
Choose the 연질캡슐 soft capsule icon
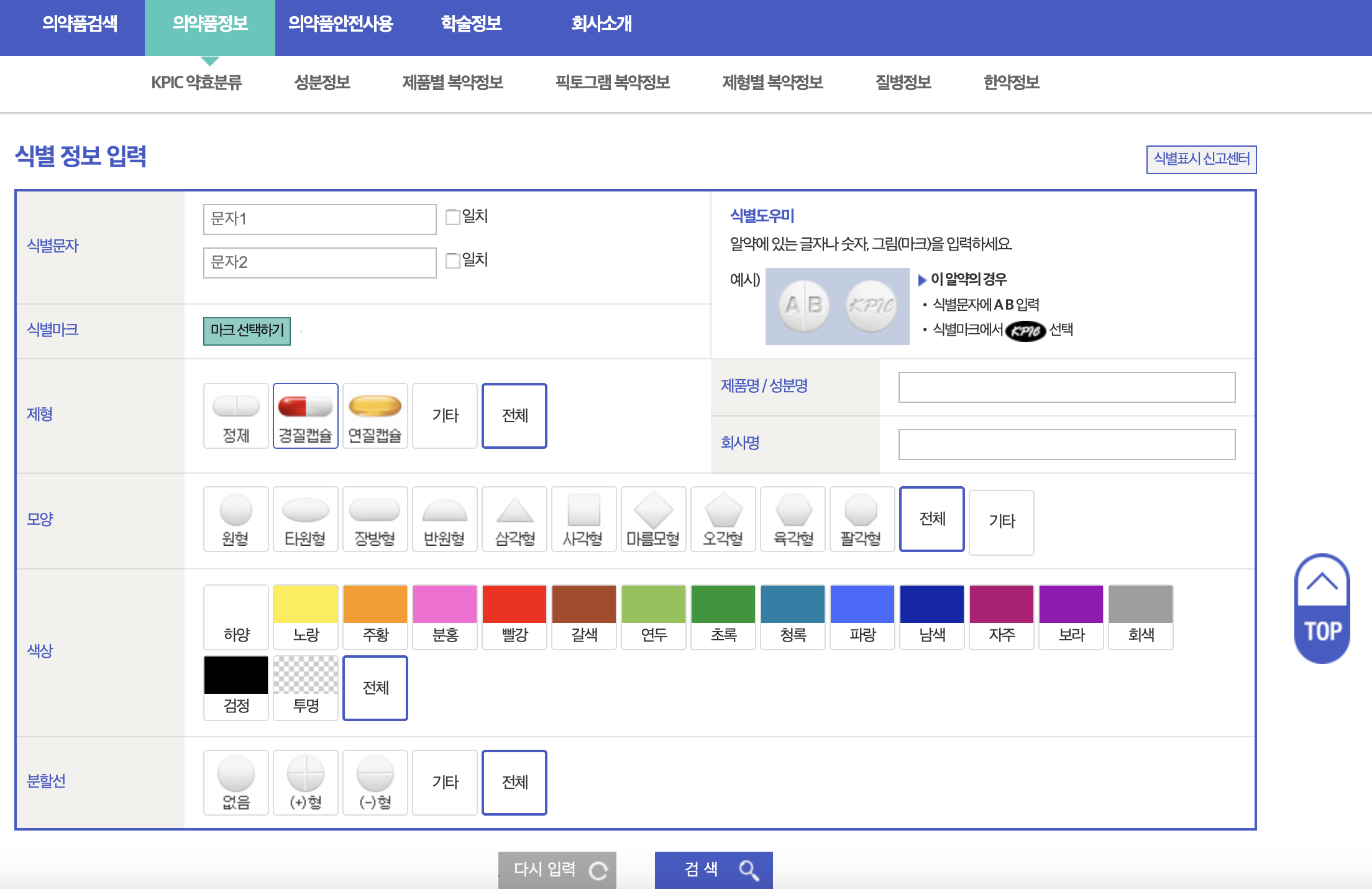tap(375, 415)
